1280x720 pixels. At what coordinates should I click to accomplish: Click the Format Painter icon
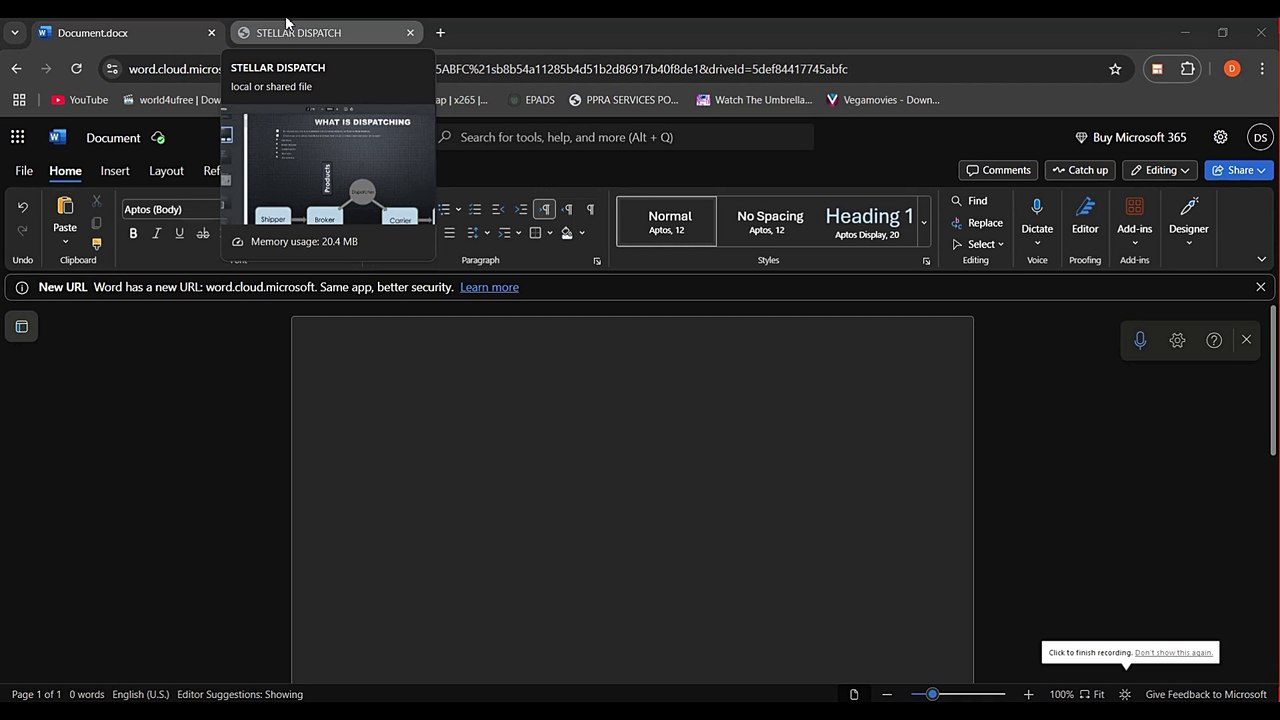(96, 244)
